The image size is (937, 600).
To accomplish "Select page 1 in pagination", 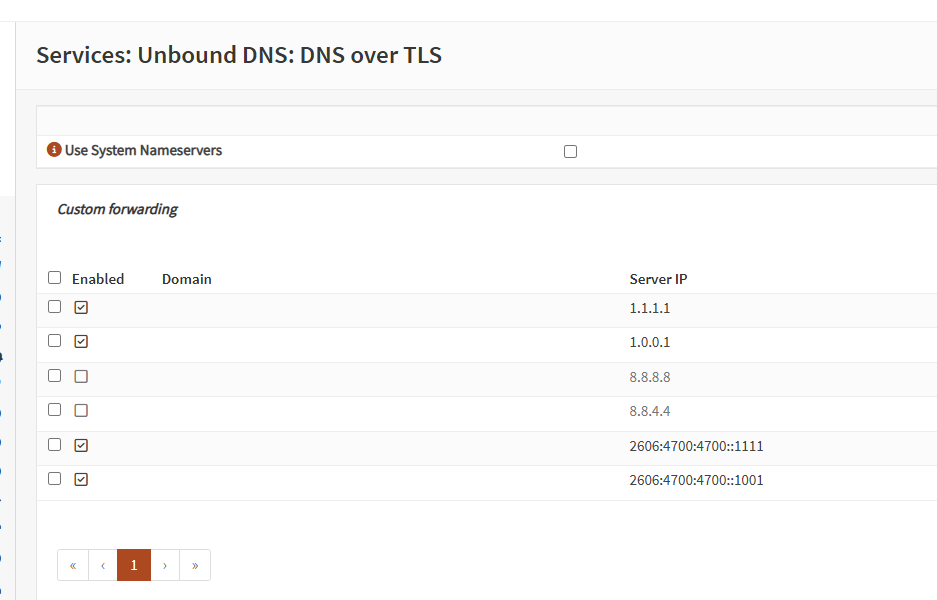I will click(x=134, y=565).
